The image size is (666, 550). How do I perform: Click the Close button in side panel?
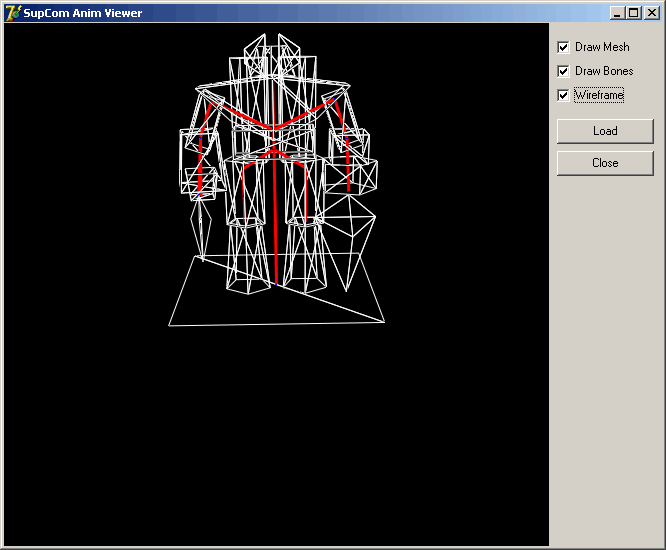coord(605,163)
